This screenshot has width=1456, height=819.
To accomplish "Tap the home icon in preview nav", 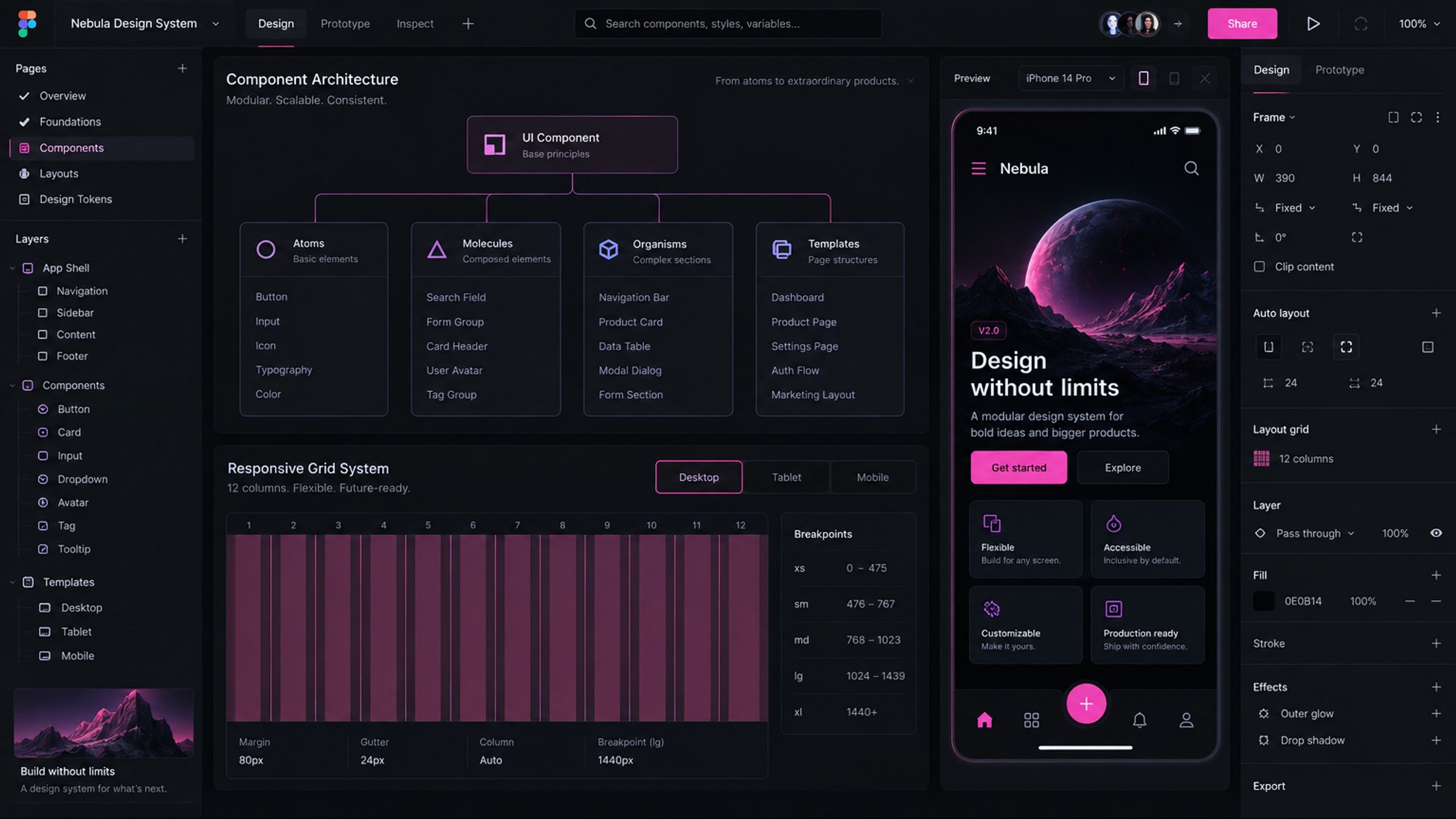I will pos(985,720).
